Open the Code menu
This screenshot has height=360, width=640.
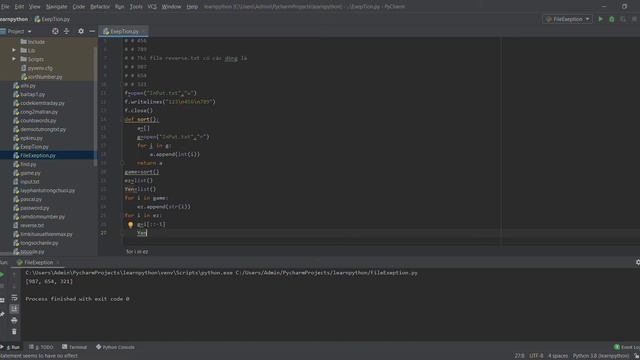[x=78, y=7]
